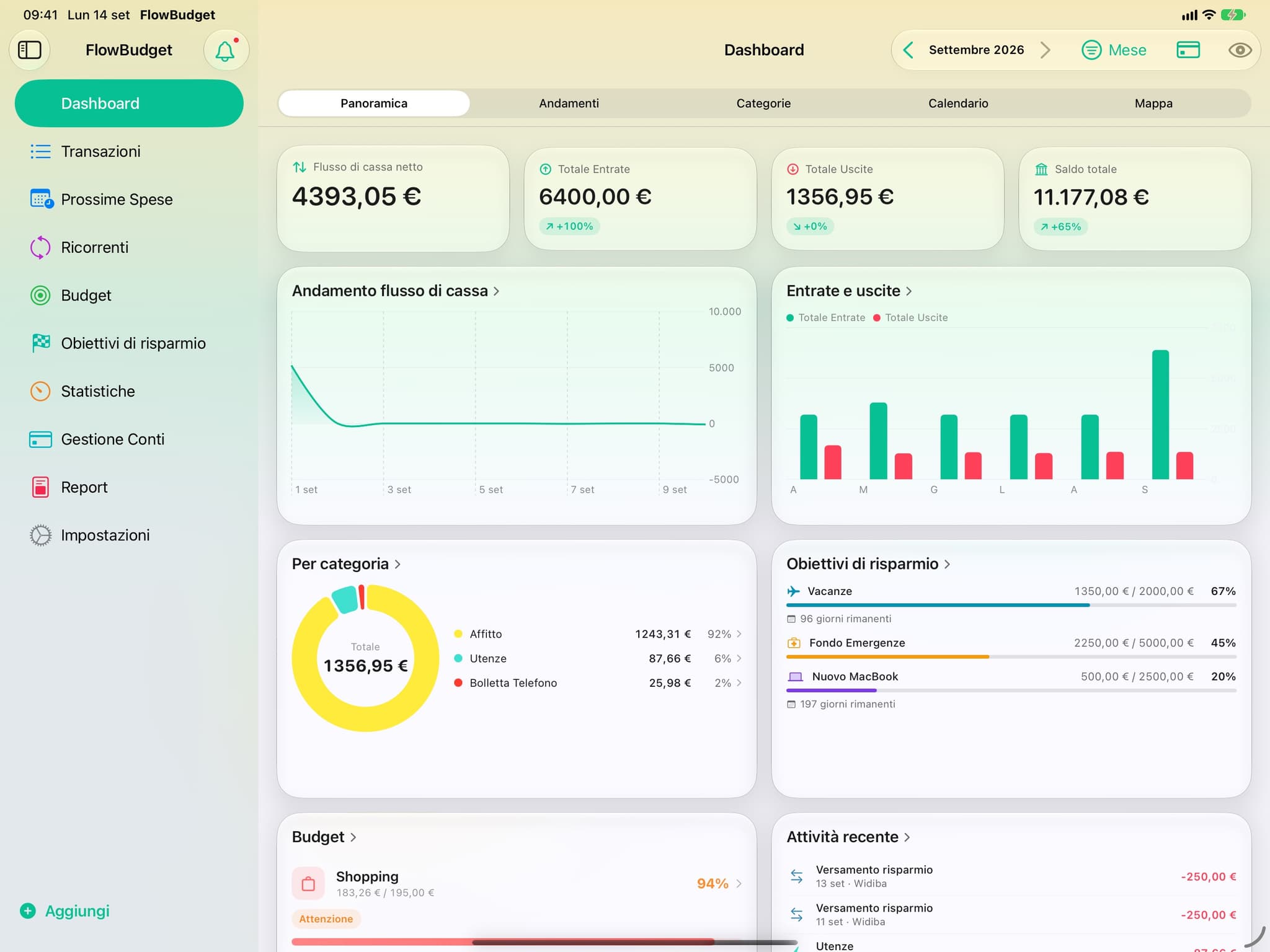Open Ricorrenti in sidebar
The image size is (1270, 952).
[129, 247]
